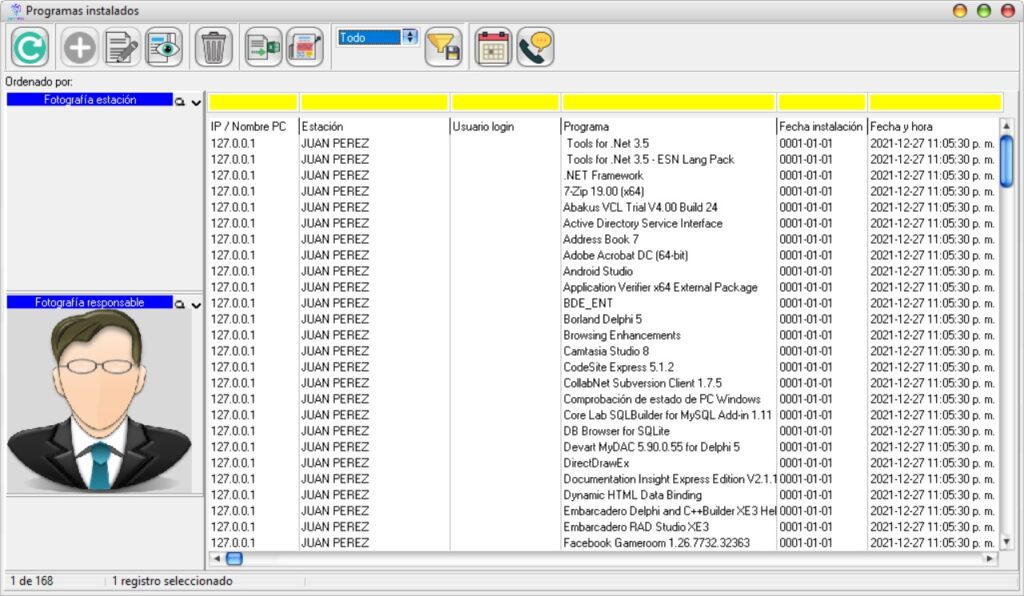Click '1 registro seleccionado' in the status bar

[x=172, y=581]
